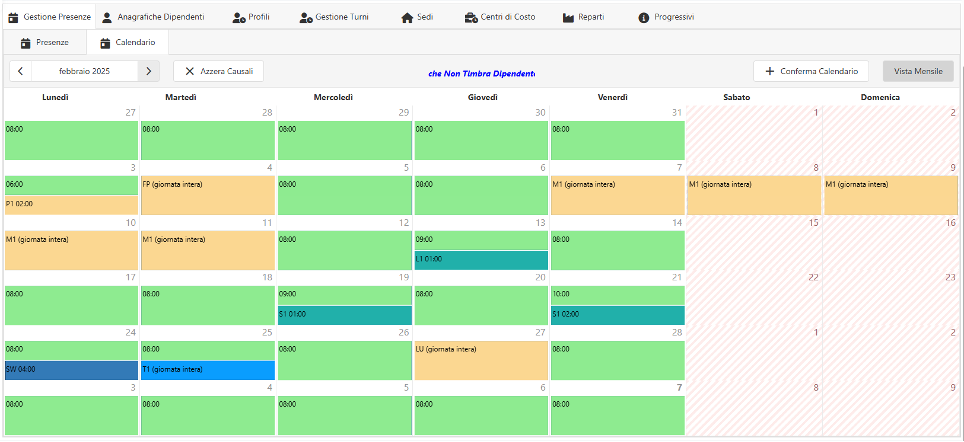Select the L1 01:00 teal event
The width and height of the screenshot is (964, 442).
[481, 260]
